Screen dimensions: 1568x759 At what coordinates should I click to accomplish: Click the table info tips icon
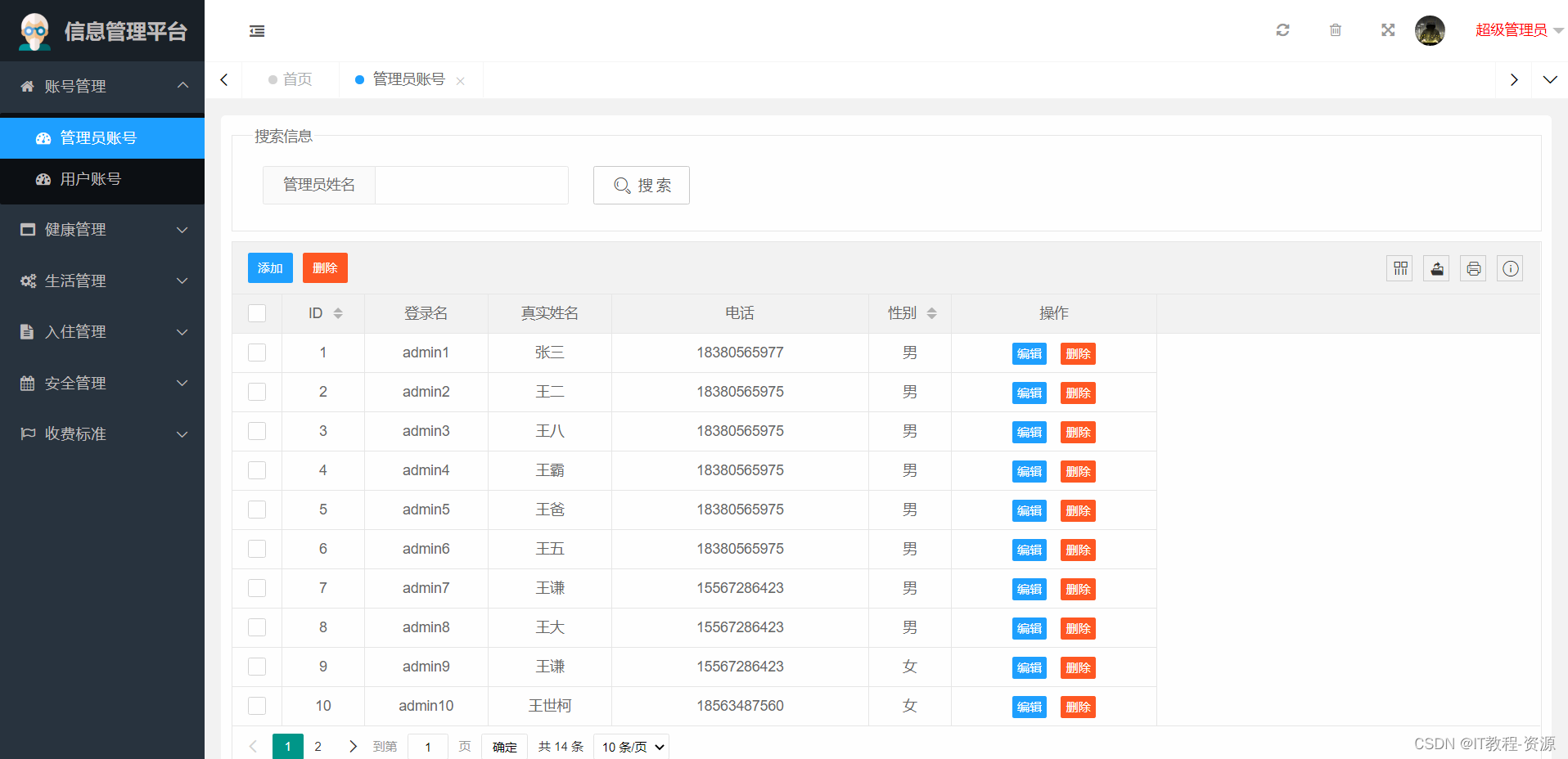[x=1510, y=268]
